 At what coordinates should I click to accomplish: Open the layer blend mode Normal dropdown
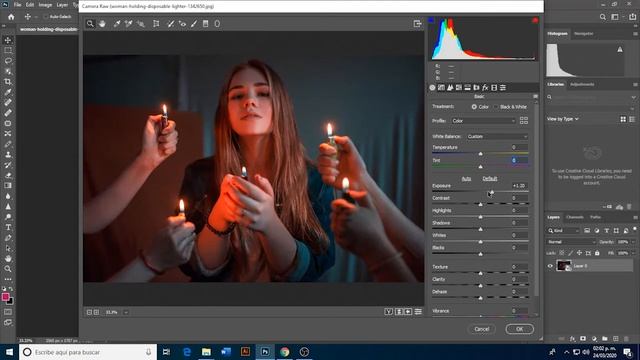pos(571,242)
